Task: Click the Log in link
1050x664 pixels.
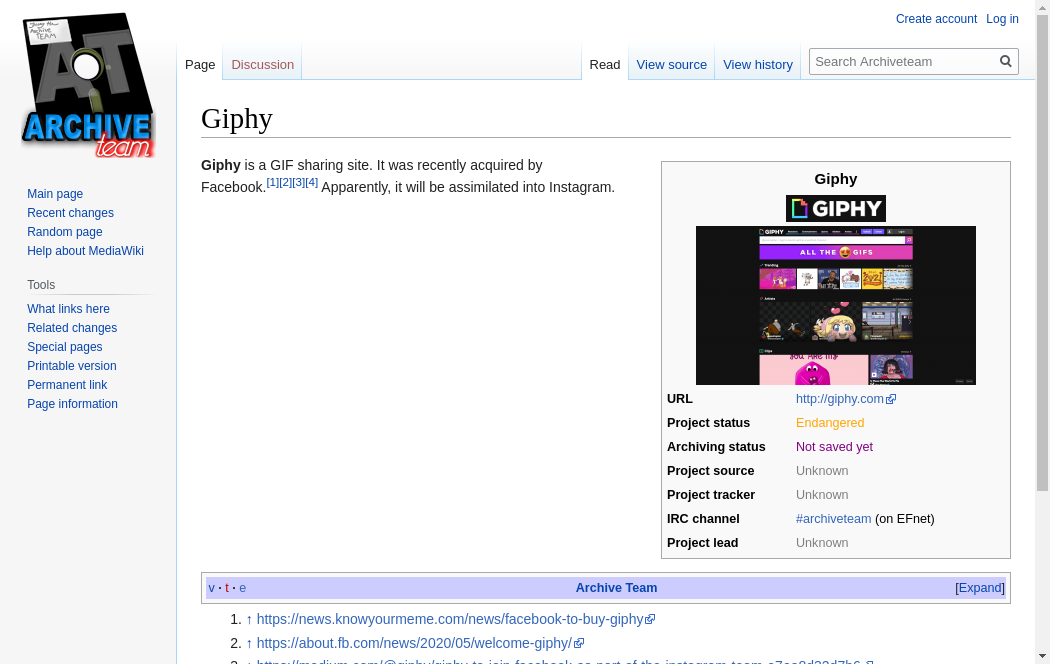Action: point(1002,19)
